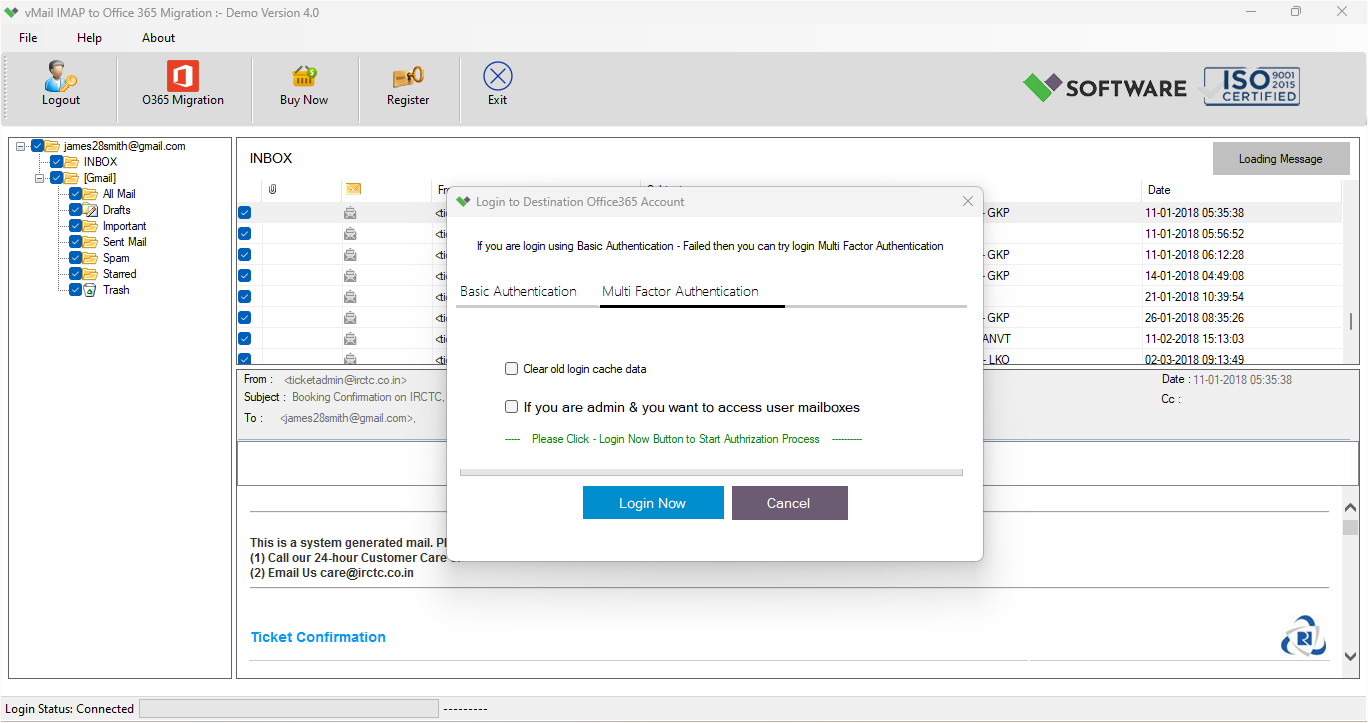The height and width of the screenshot is (723, 1368).
Task: Click the Login Status: Connected text
Action: tap(70, 709)
